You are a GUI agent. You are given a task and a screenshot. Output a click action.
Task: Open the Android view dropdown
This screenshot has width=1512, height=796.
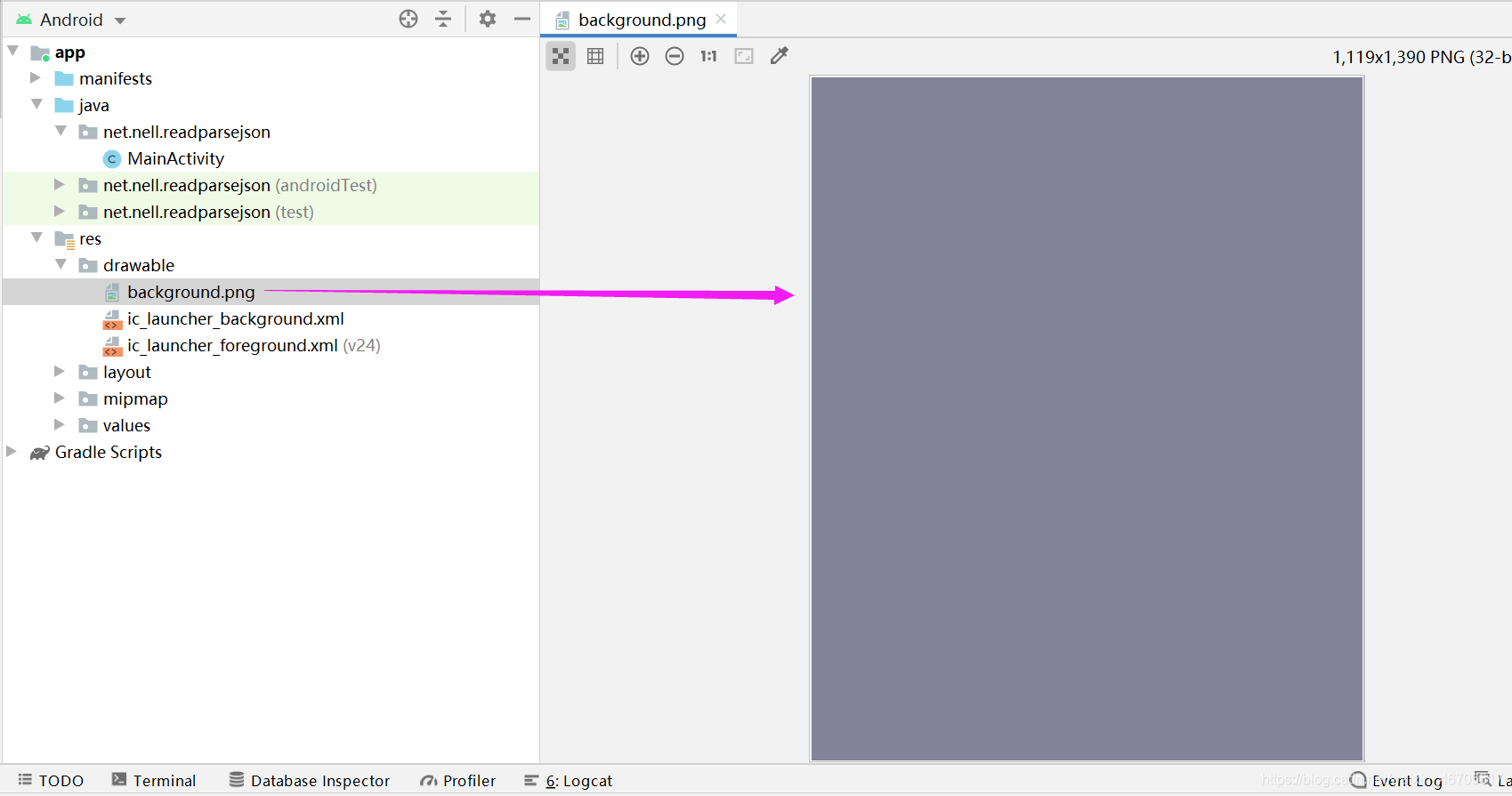[x=71, y=20]
